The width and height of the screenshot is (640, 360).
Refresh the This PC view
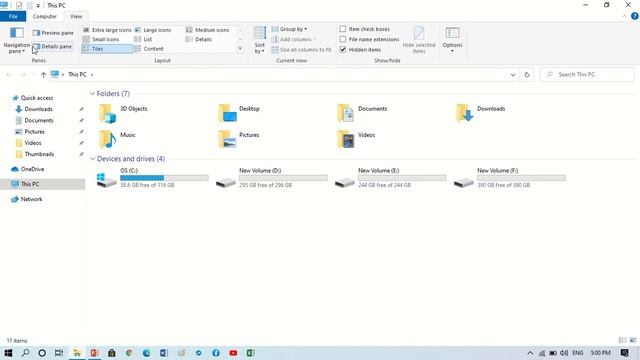[x=527, y=75]
